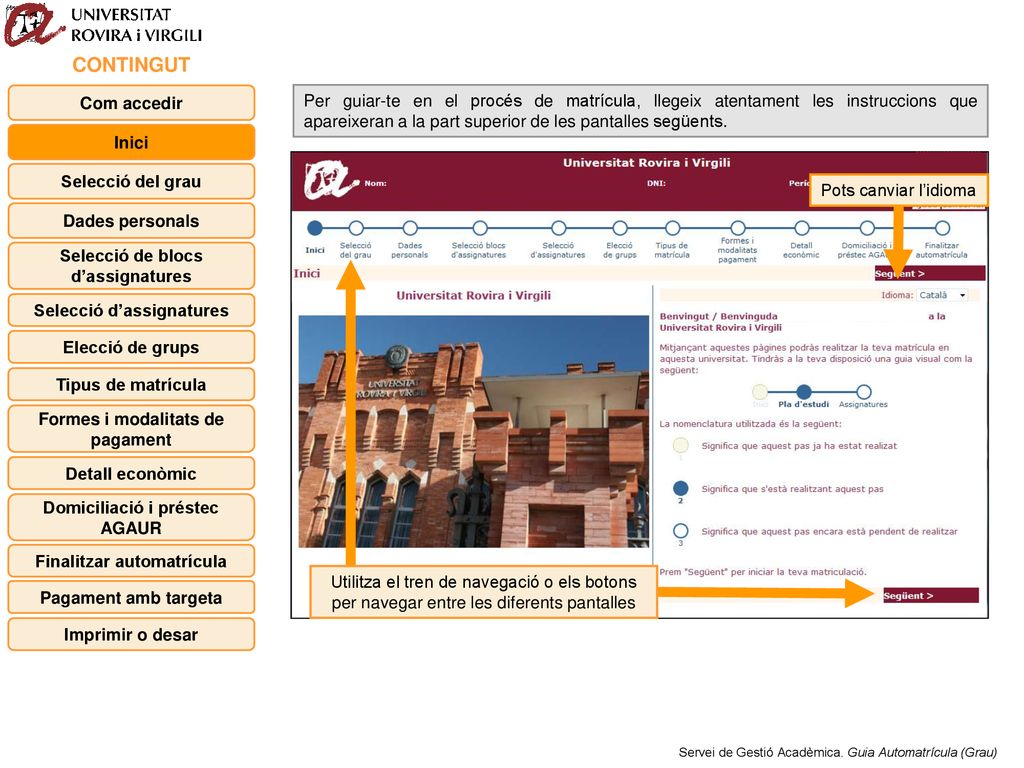The height and width of the screenshot is (768, 1024).
Task: Click the Pla d'estudi example step circle
Action: [x=804, y=391]
